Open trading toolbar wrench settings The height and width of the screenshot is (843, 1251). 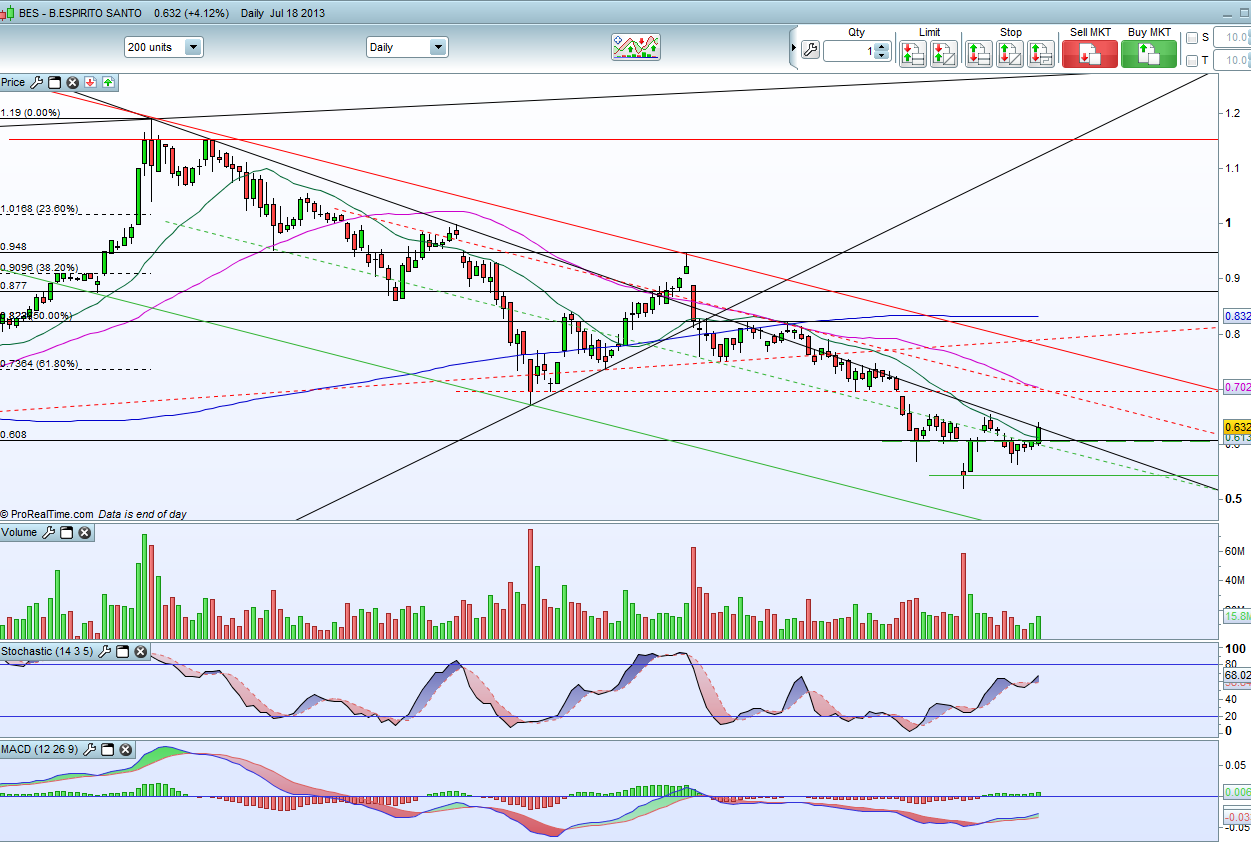(810, 50)
